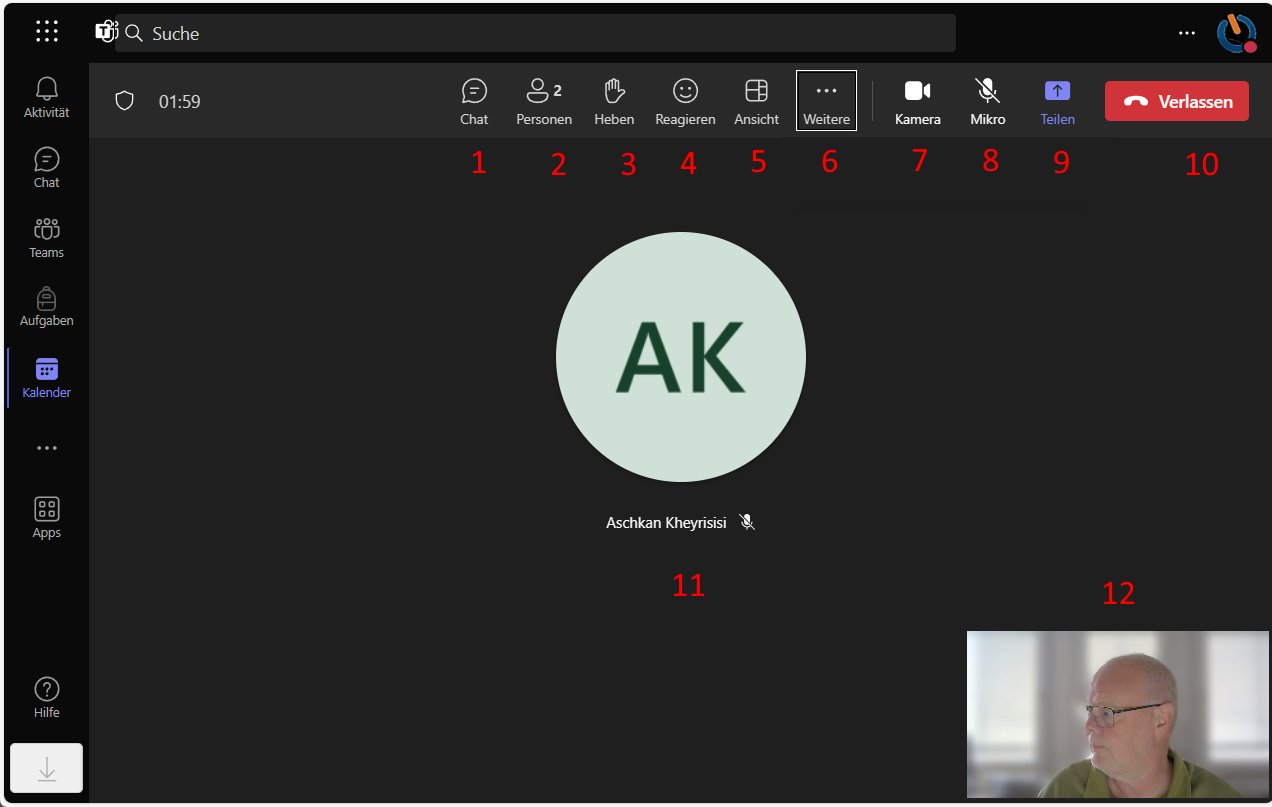Show the Personen participants list
This screenshot has width=1272, height=807.
coord(544,101)
